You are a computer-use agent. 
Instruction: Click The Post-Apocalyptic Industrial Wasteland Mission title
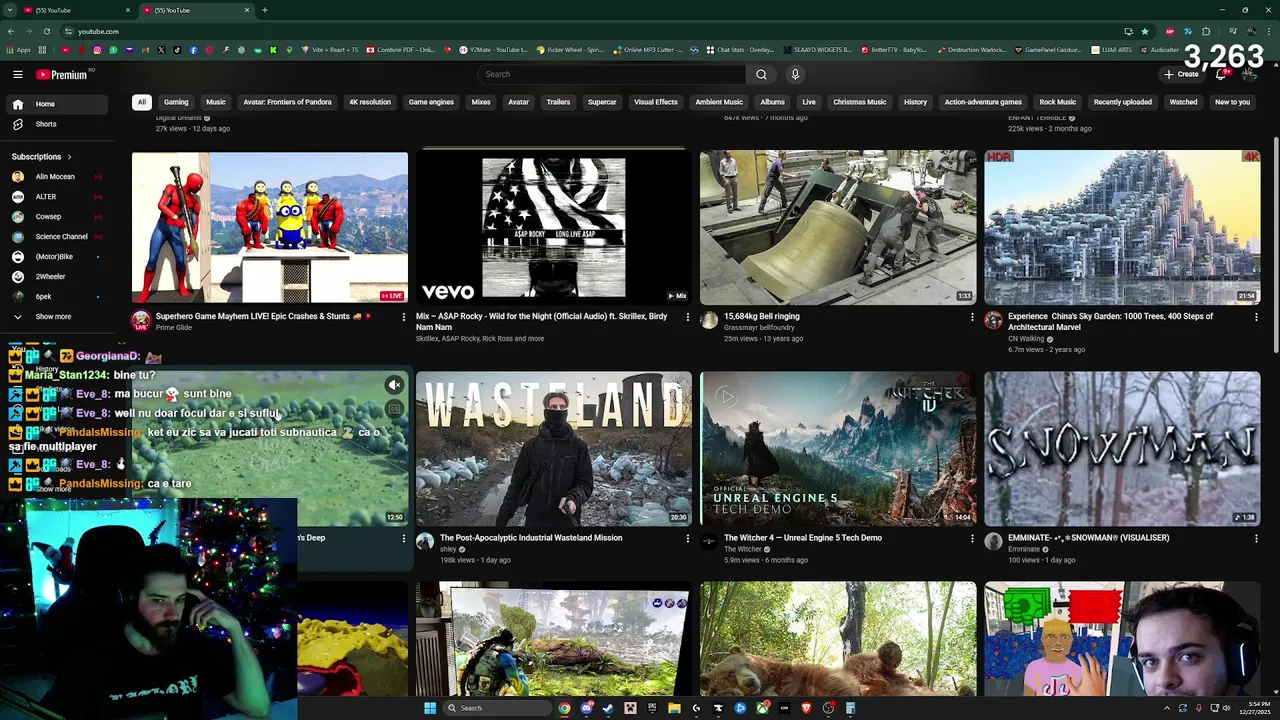click(531, 538)
